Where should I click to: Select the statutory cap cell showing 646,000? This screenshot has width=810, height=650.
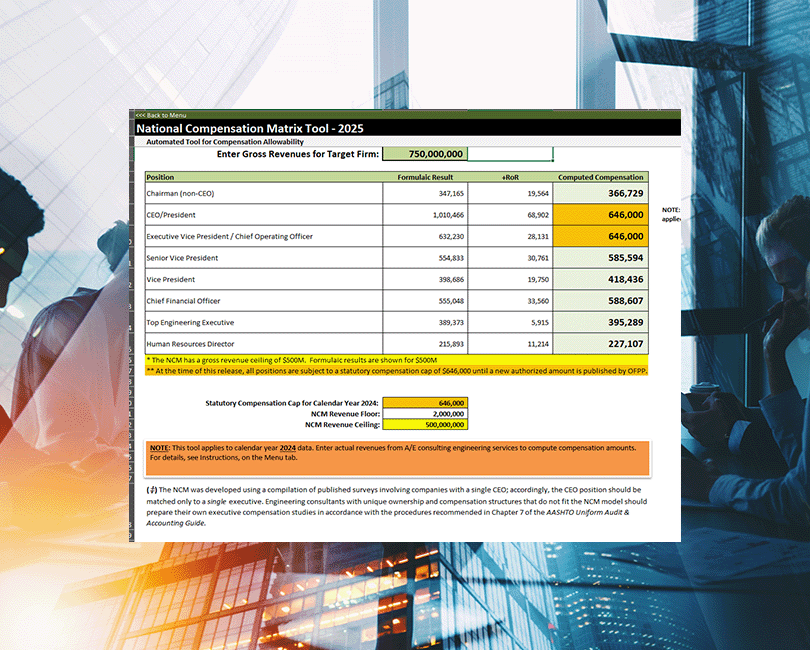425,403
